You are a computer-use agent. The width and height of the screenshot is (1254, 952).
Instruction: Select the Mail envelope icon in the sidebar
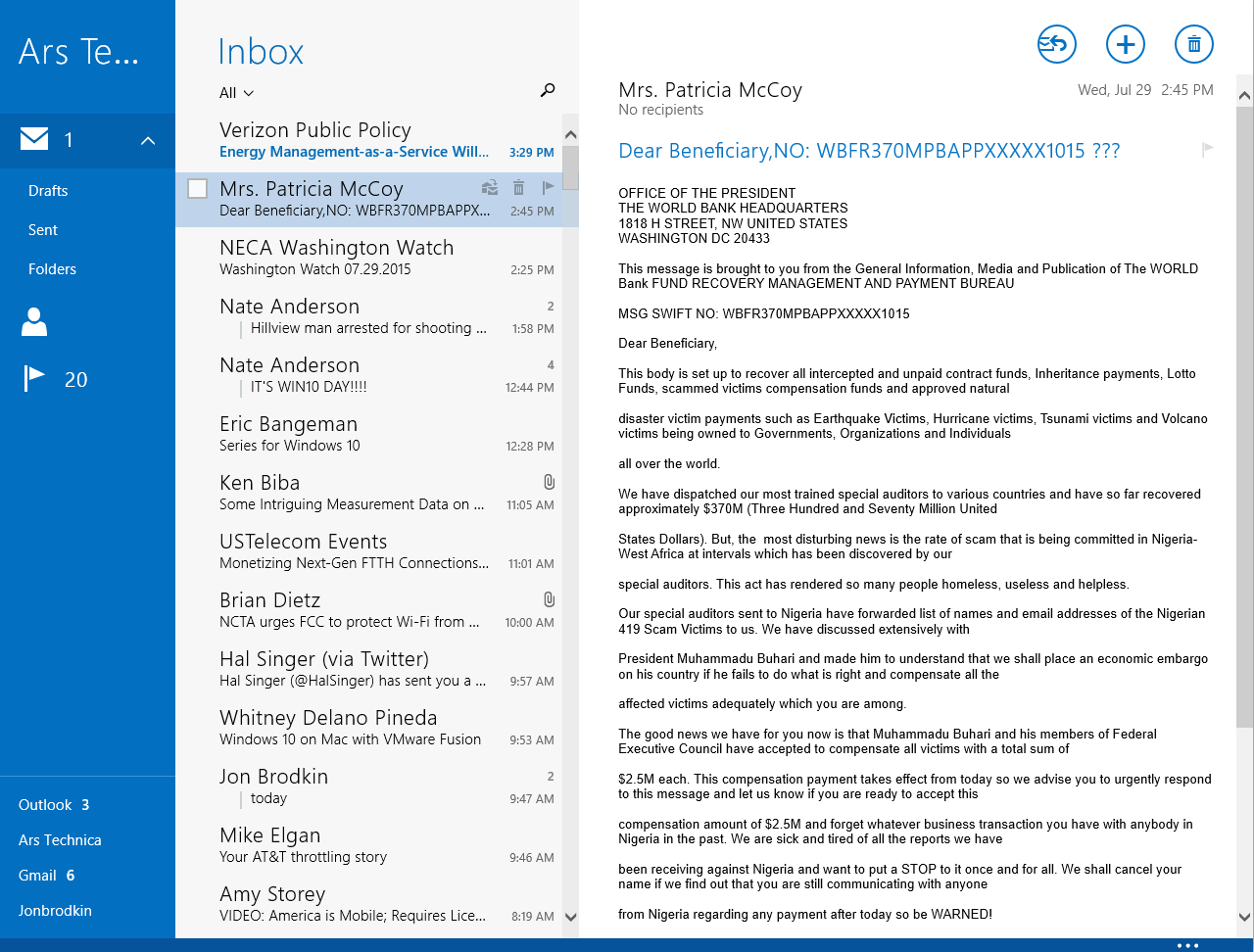click(x=34, y=139)
